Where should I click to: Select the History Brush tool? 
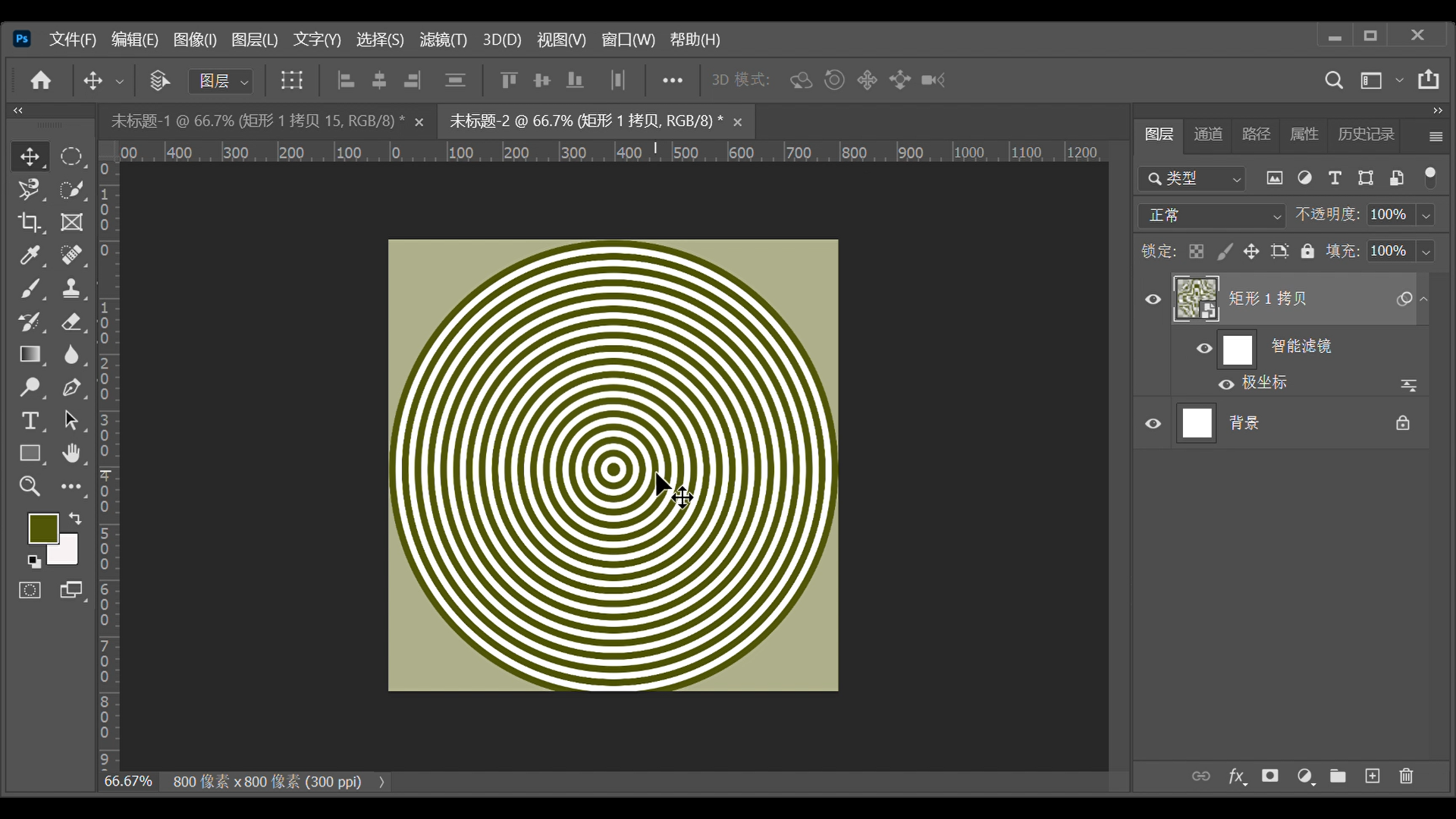pyautogui.click(x=30, y=322)
